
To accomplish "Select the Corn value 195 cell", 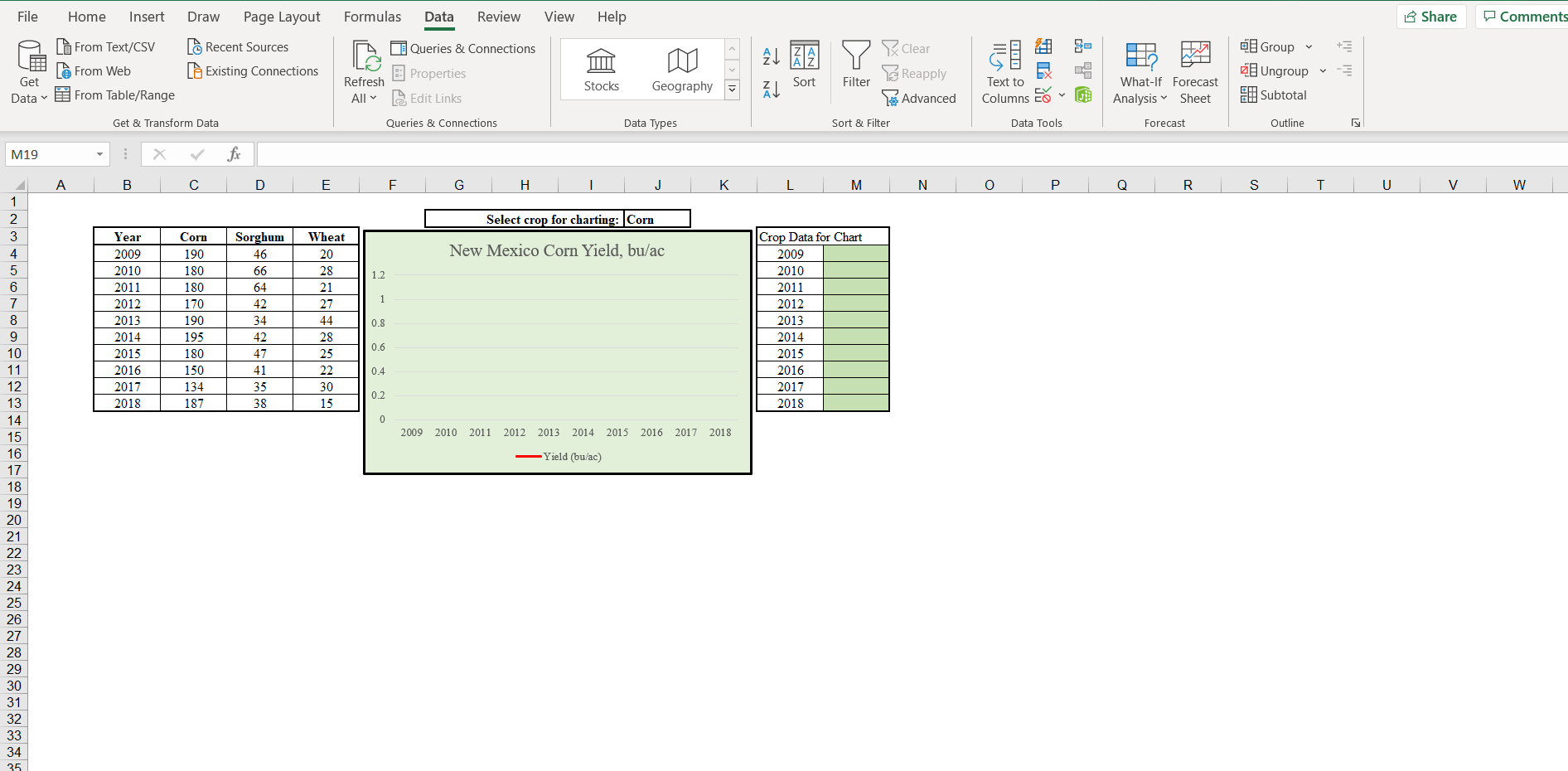I will [x=193, y=337].
